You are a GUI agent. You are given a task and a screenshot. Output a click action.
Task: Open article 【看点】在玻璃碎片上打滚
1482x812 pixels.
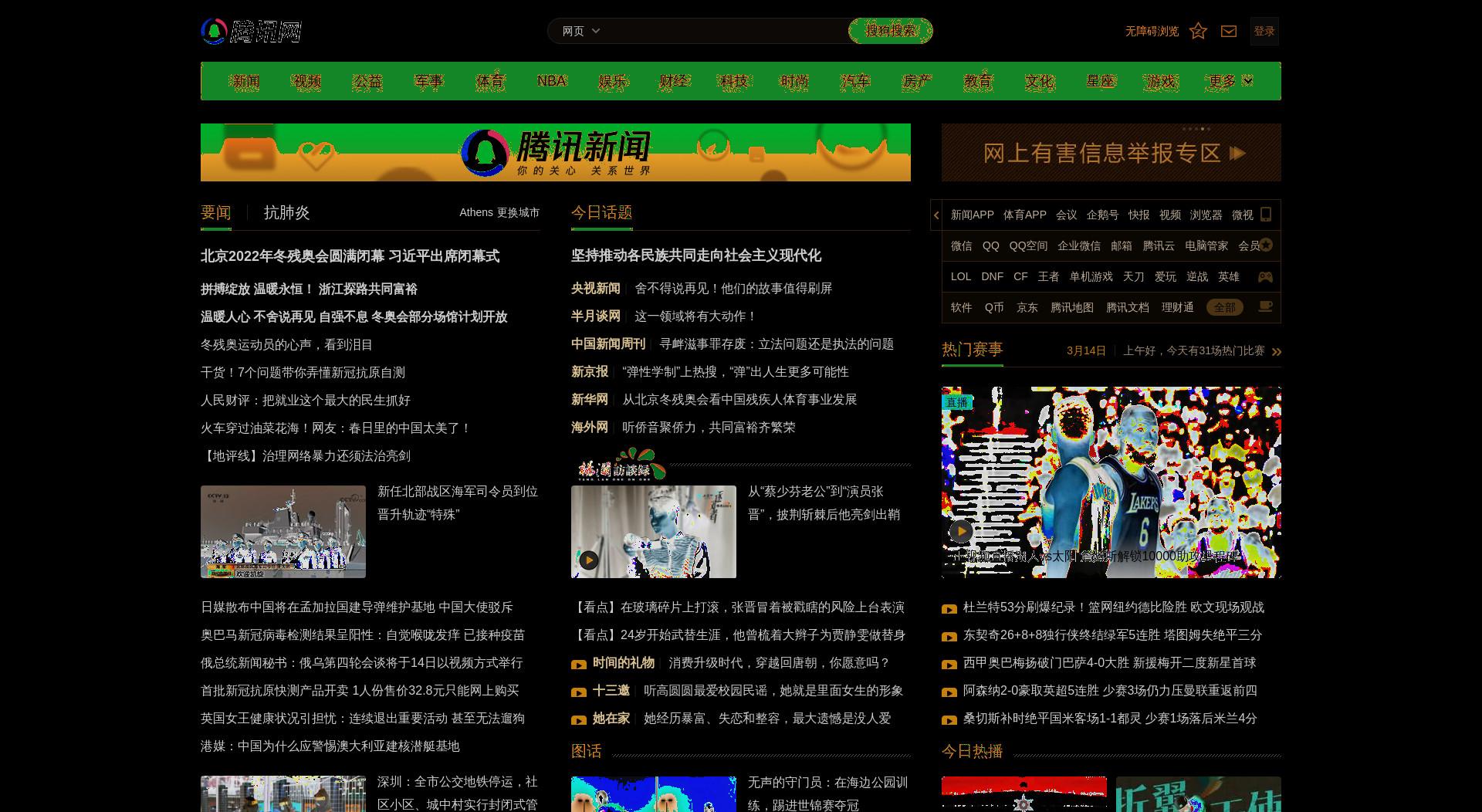coord(738,607)
